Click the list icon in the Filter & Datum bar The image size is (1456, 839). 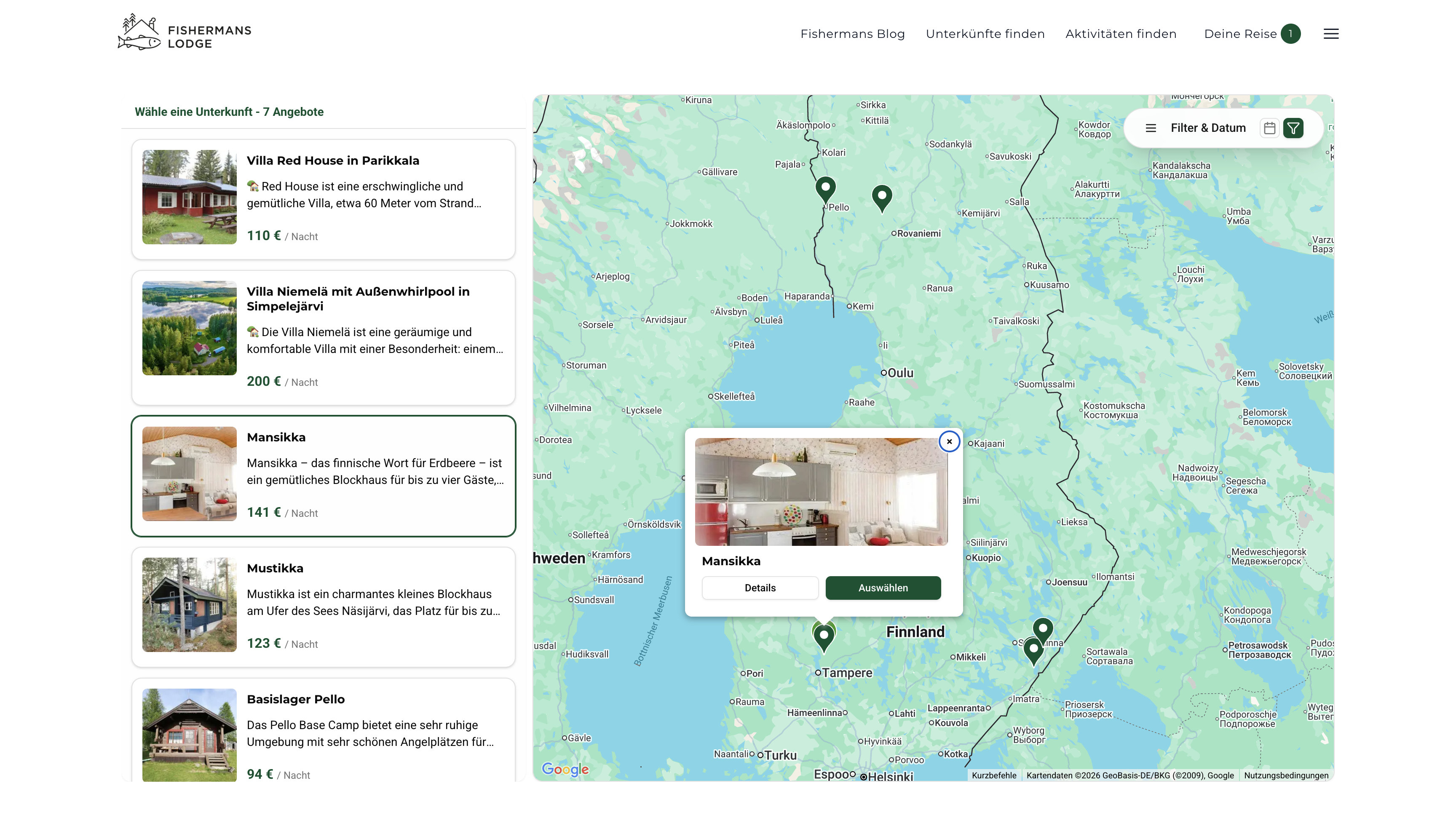pyautogui.click(x=1151, y=128)
